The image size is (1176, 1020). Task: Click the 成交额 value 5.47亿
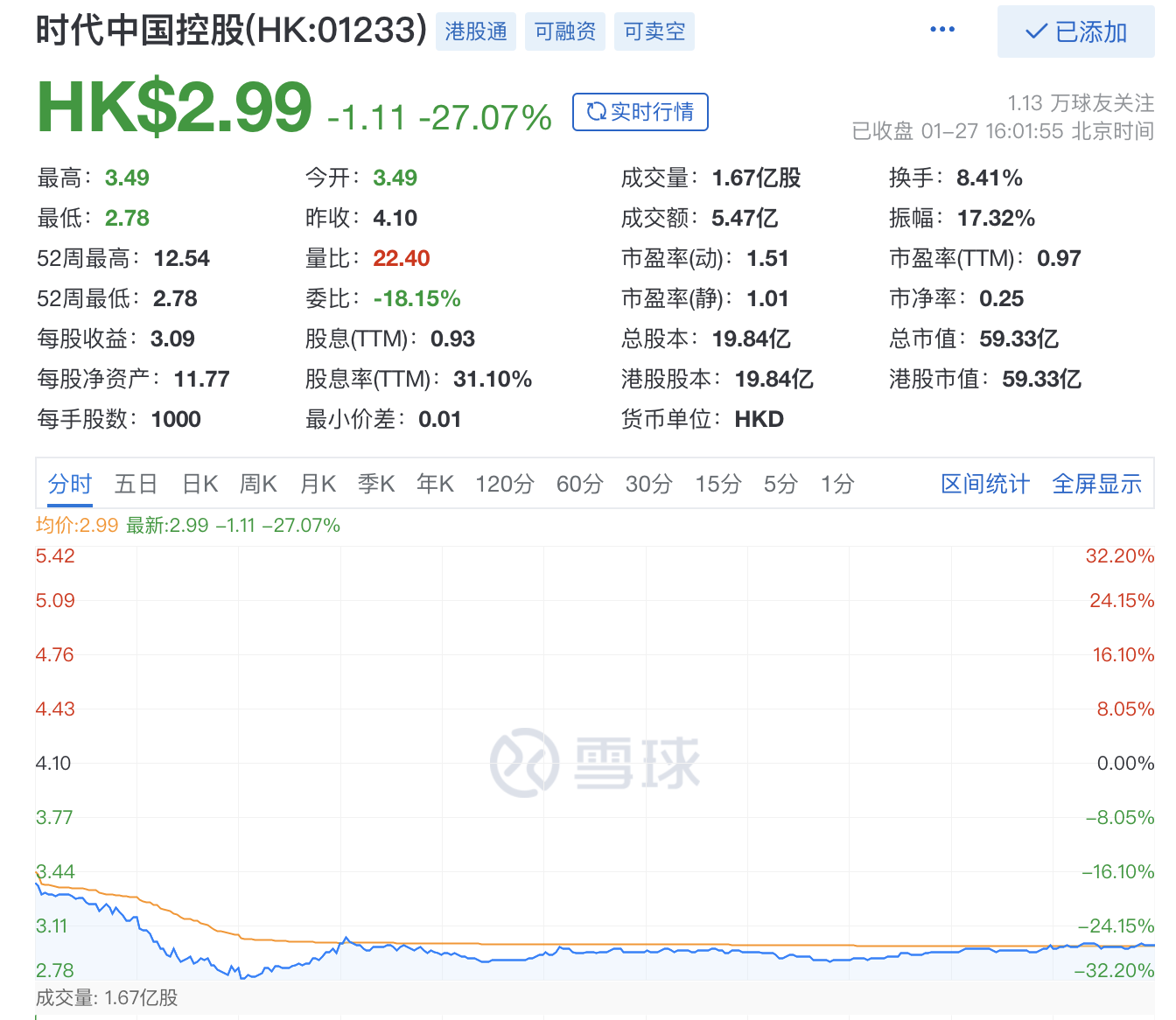pyautogui.click(x=745, y=219)
